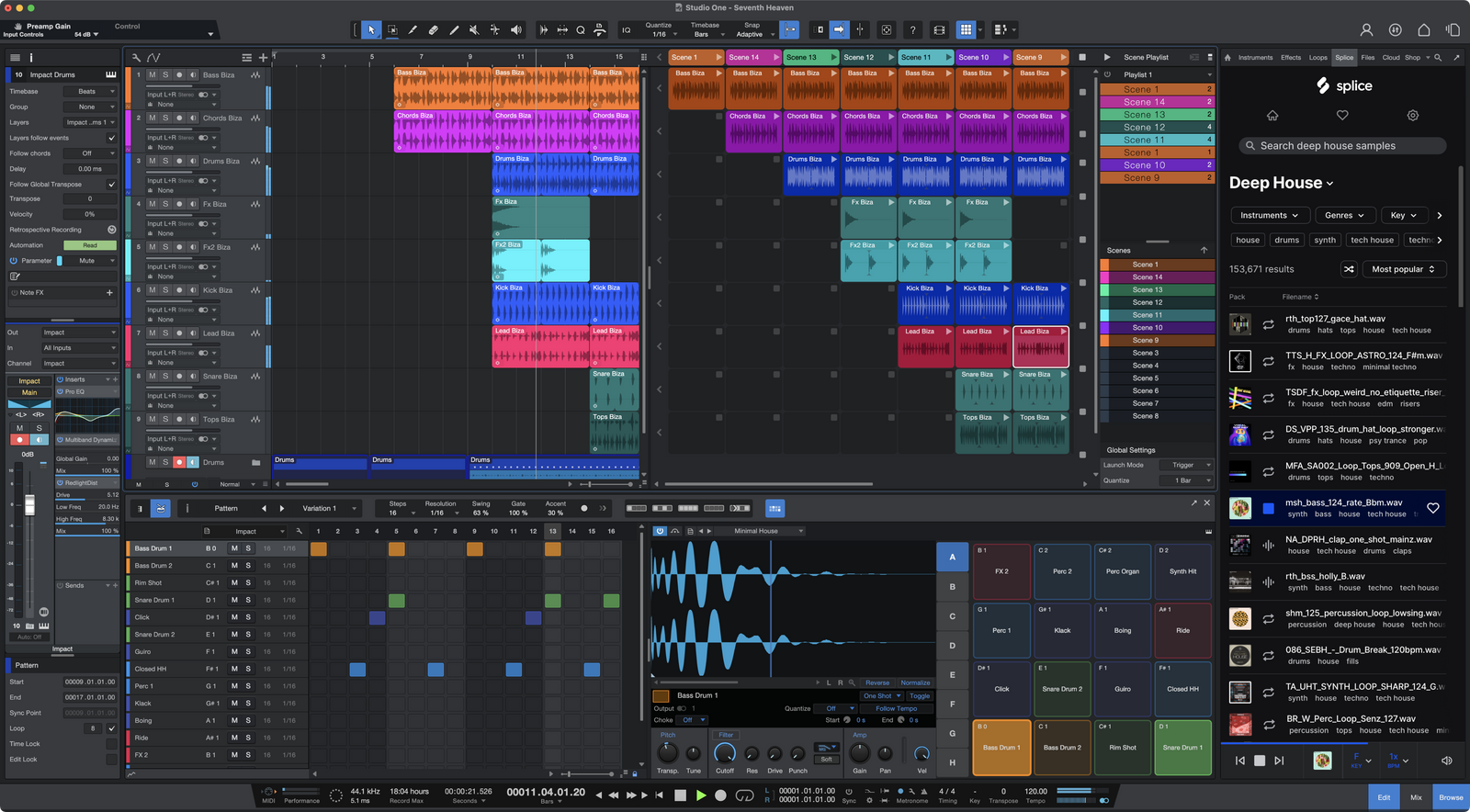Select the highlighted Lead Biza clip in launcher

click(x=1041, y=346)
